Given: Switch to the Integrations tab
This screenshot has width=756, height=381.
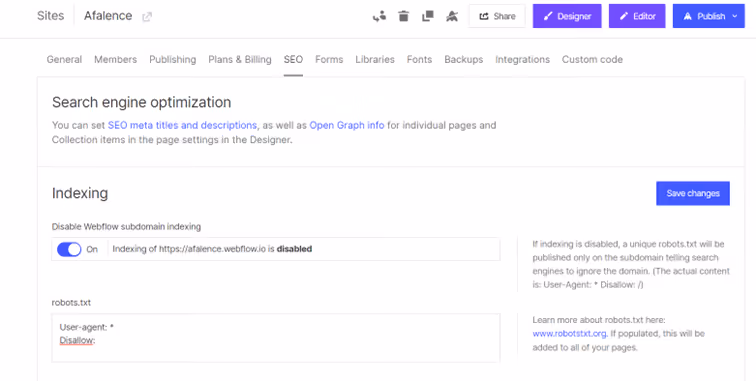Looking at the screenshot, I should (x=522, y=59).
